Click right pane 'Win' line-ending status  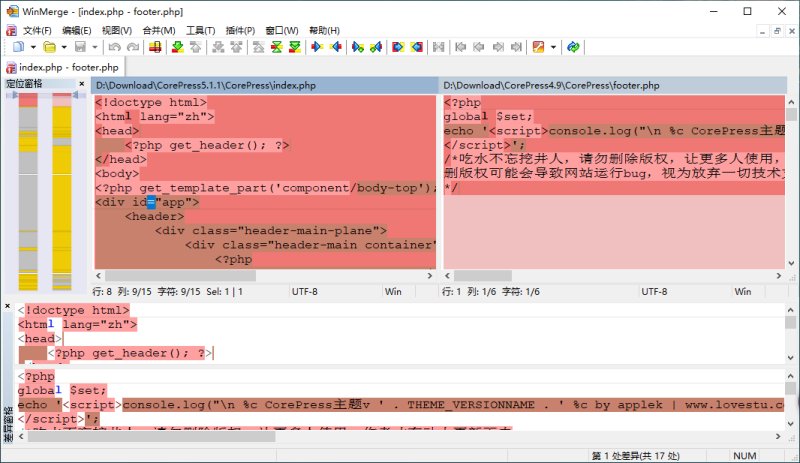[743, 292]
